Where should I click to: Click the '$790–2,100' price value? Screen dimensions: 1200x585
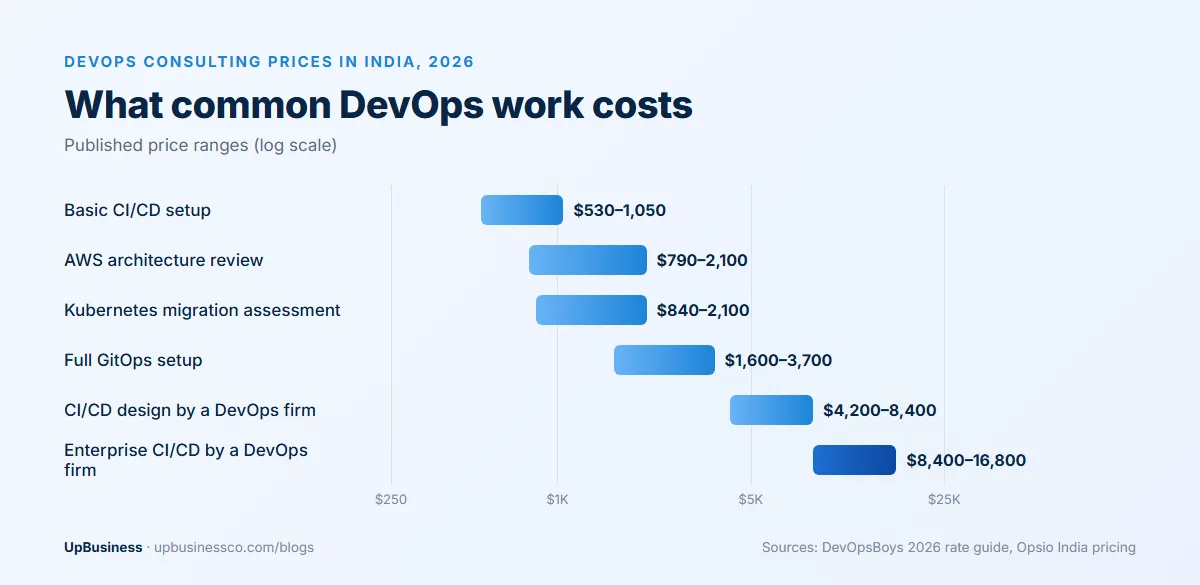coord(702,260)
